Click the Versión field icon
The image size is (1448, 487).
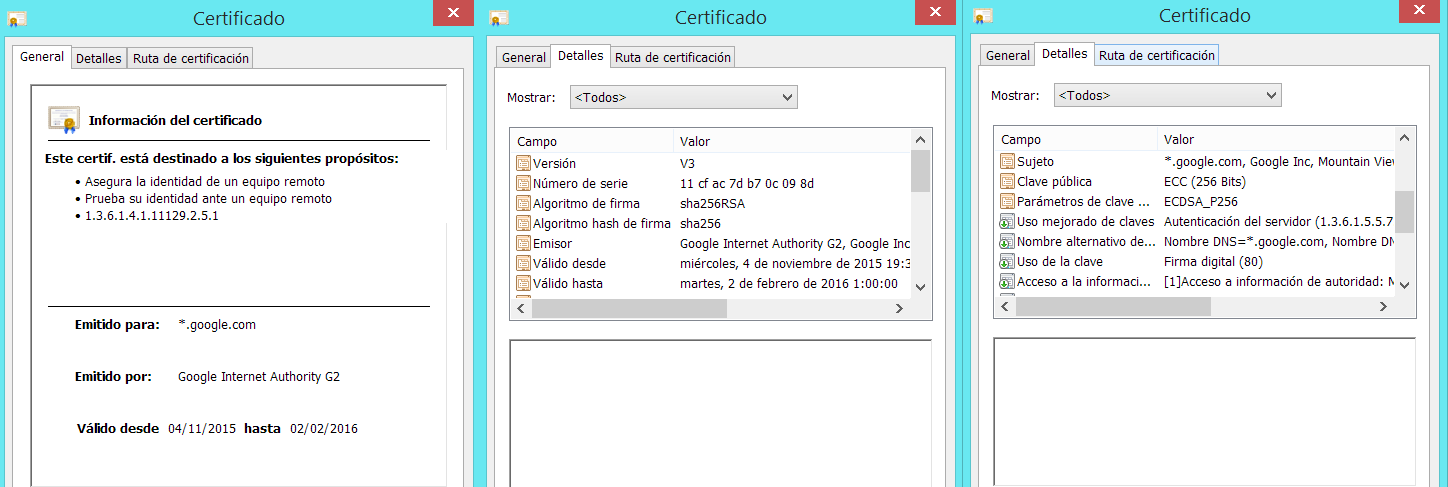pos(523,163)
